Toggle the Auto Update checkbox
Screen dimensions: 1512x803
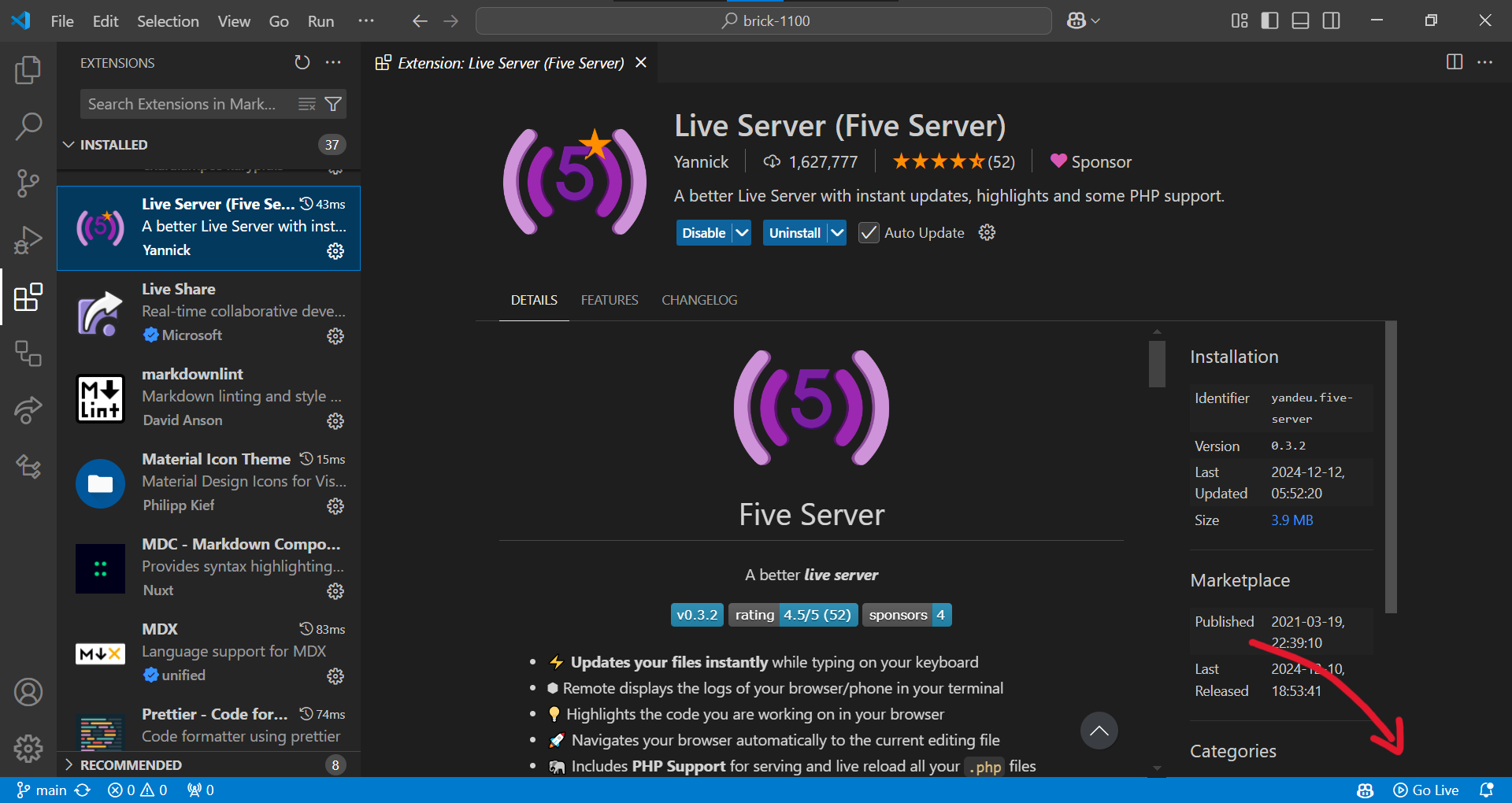(x=868, y=233)
